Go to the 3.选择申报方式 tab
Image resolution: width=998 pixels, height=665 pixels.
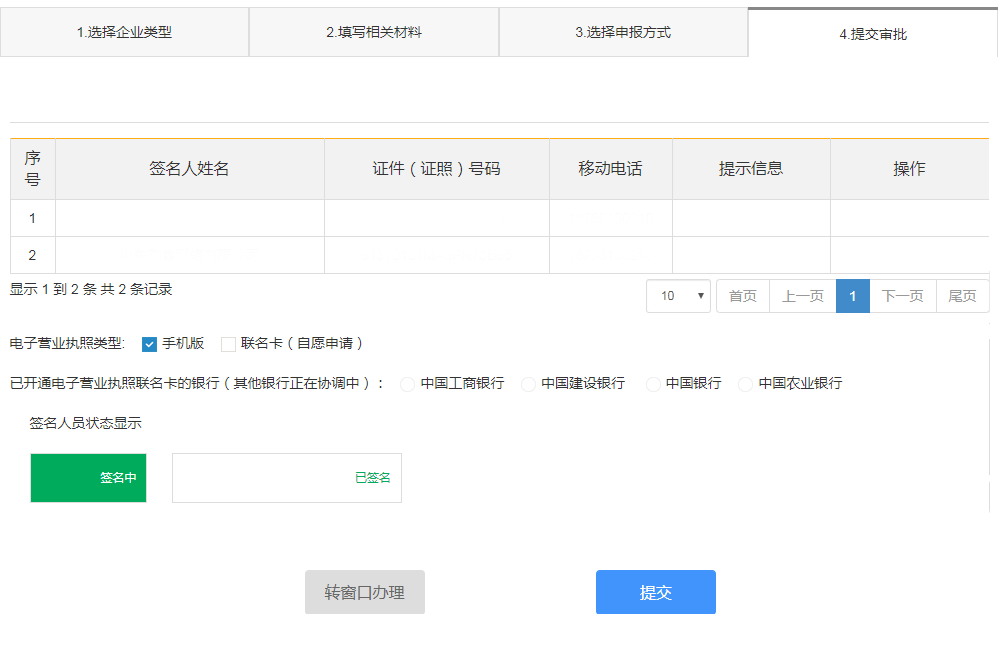click(623, 32)
